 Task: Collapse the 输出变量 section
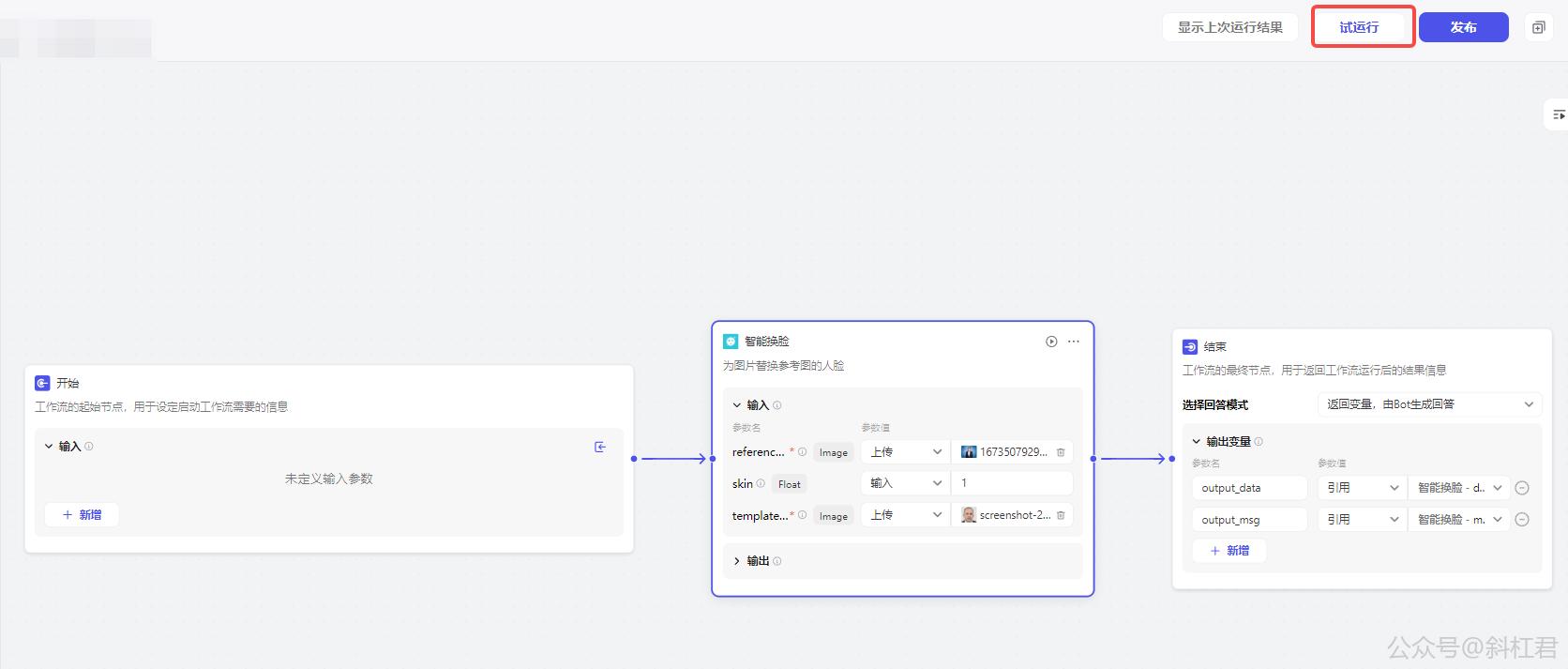1197,441
